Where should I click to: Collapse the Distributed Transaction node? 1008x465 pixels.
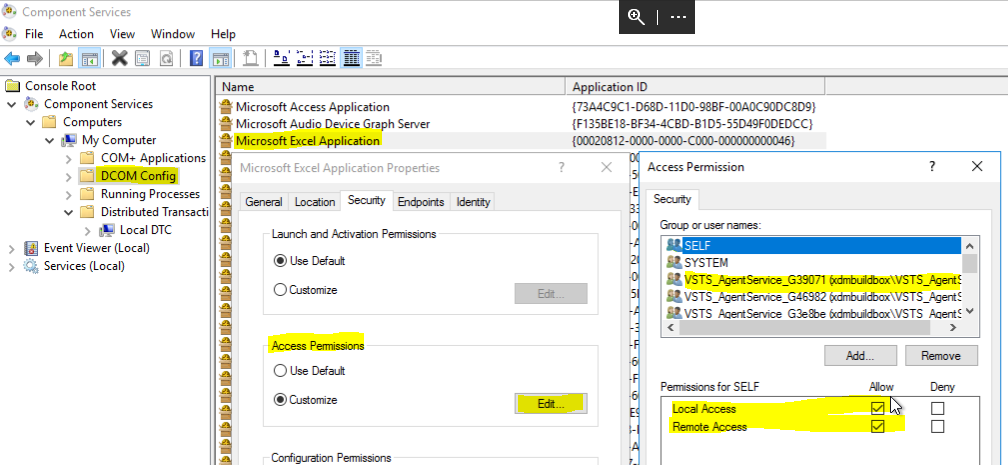point(69,212)
